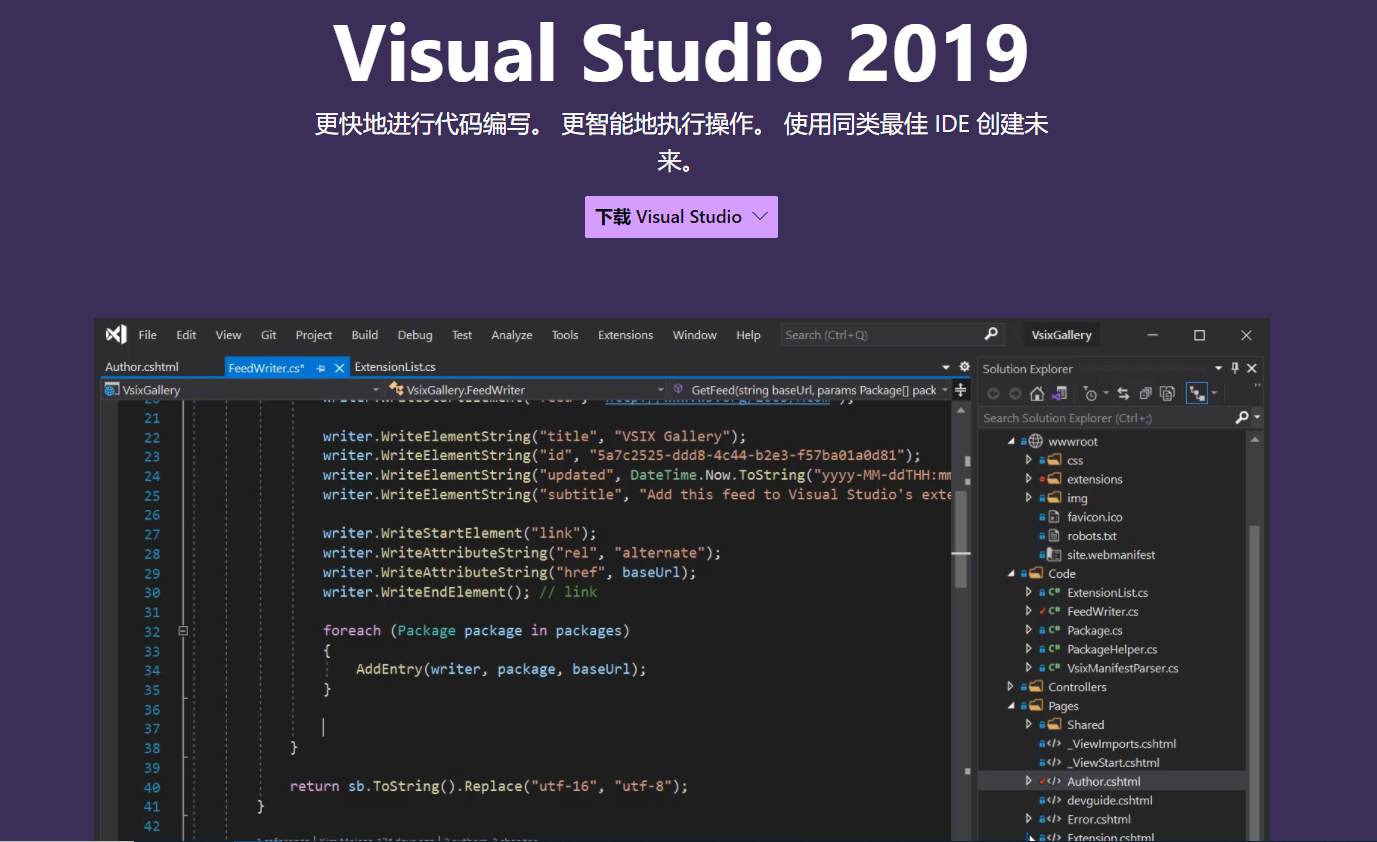Collapse the Pages folder

tap(1011, 706)
